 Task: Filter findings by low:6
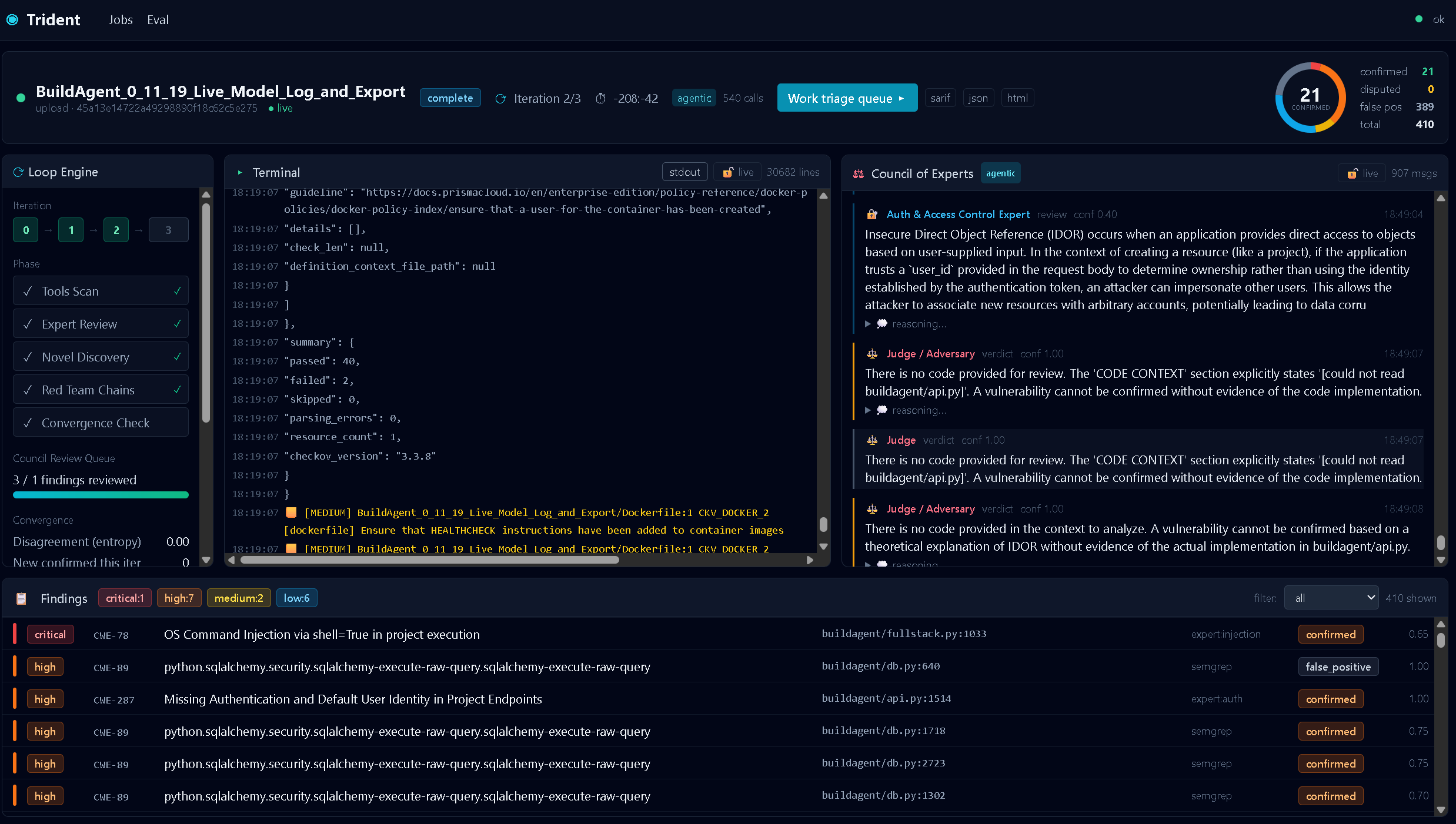click(296, 598)
